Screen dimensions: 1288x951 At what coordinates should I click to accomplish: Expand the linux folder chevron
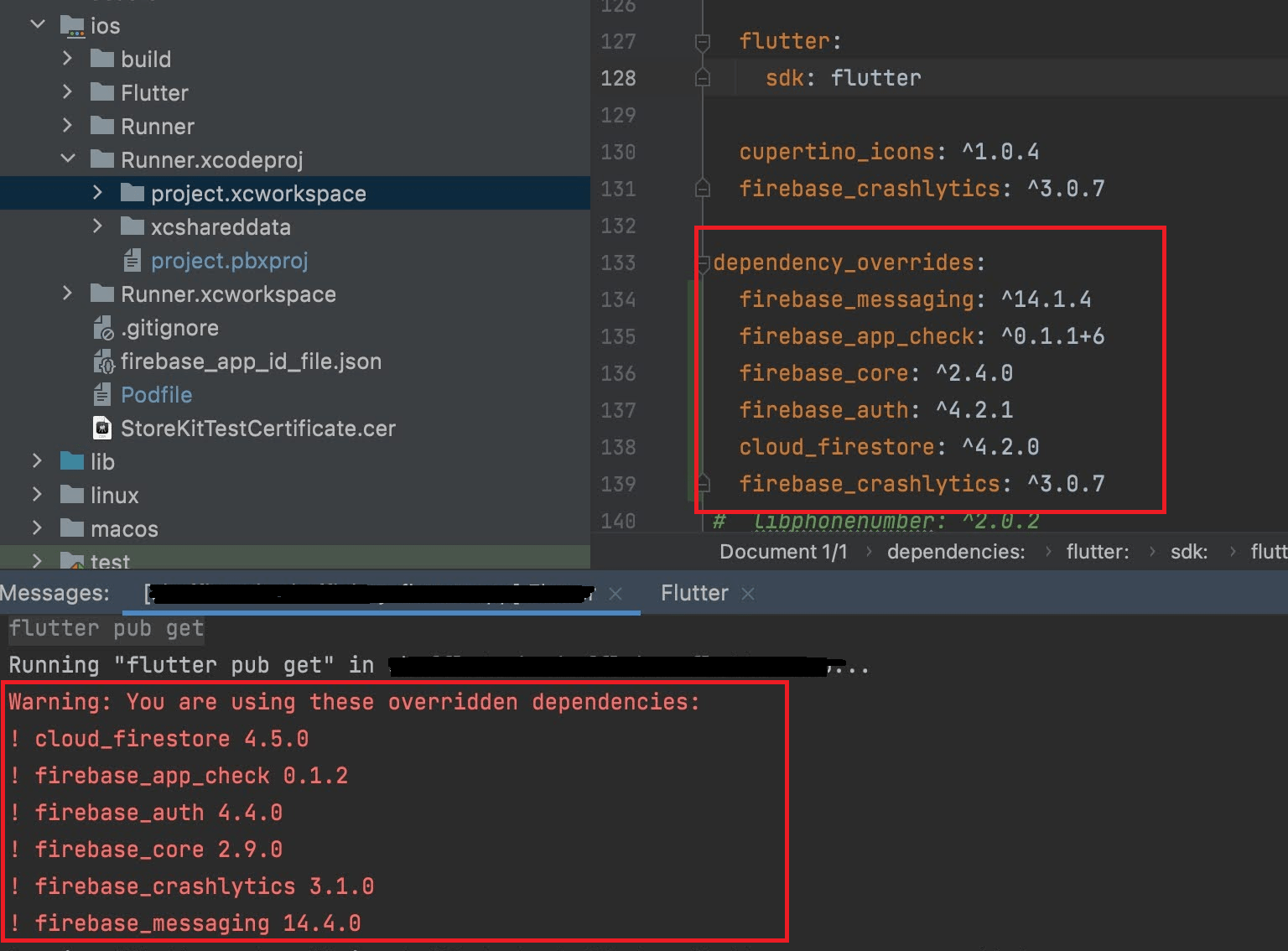point(38,494)
